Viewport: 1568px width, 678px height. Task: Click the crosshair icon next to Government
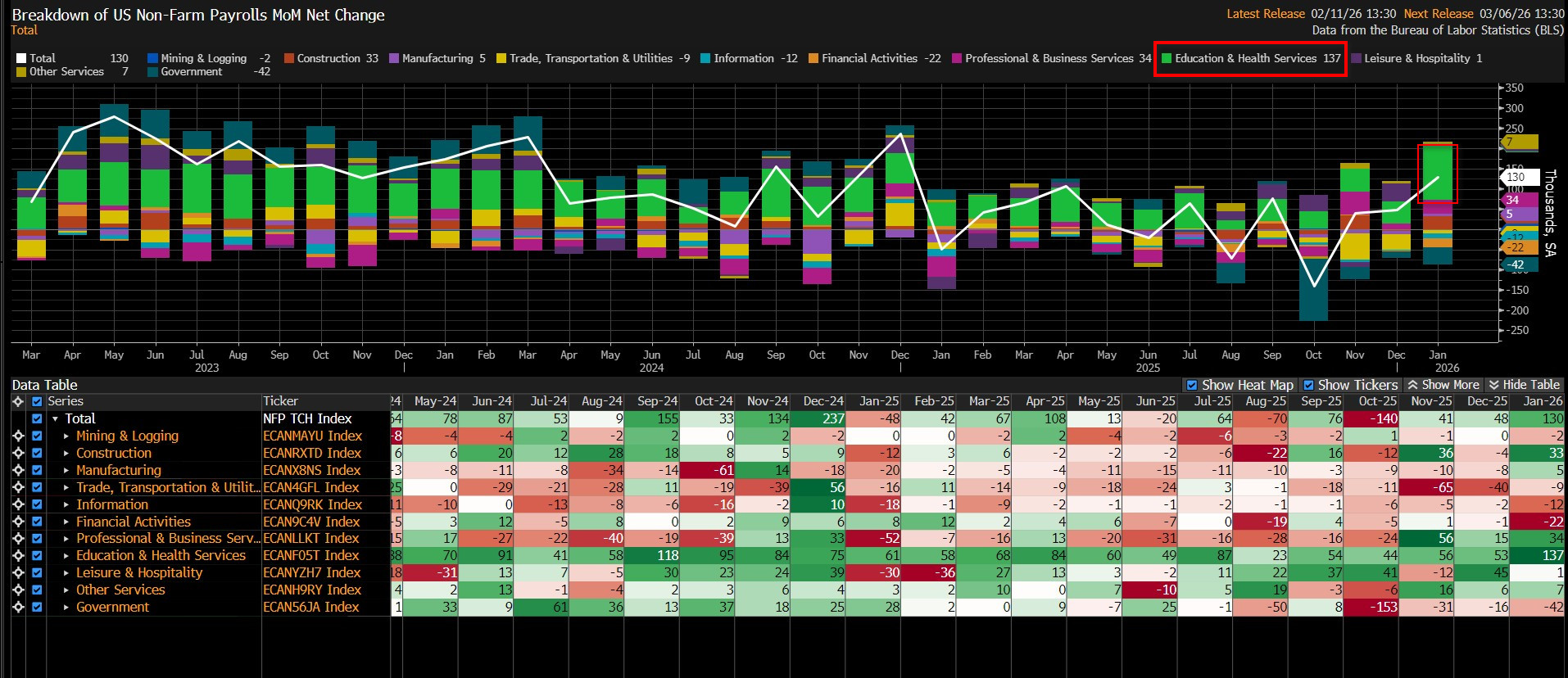tap(18, 608)
